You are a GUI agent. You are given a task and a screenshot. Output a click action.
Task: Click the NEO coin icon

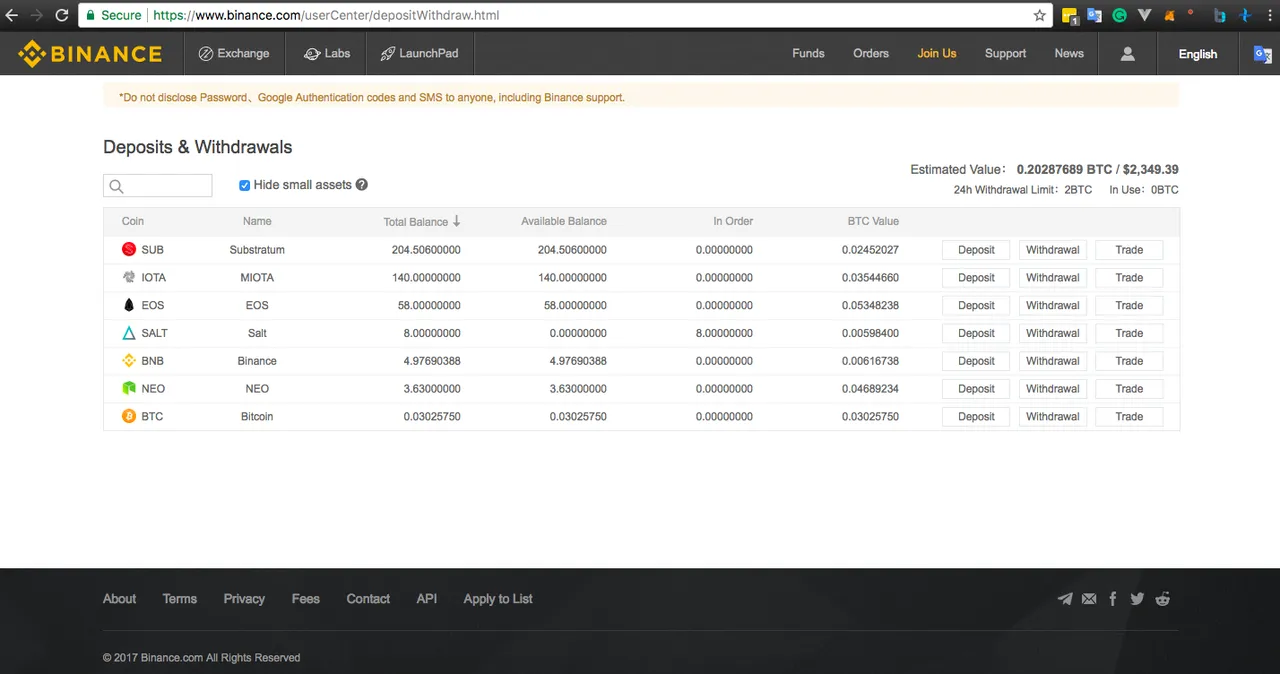pyautogui.click(x=129, y=388)
